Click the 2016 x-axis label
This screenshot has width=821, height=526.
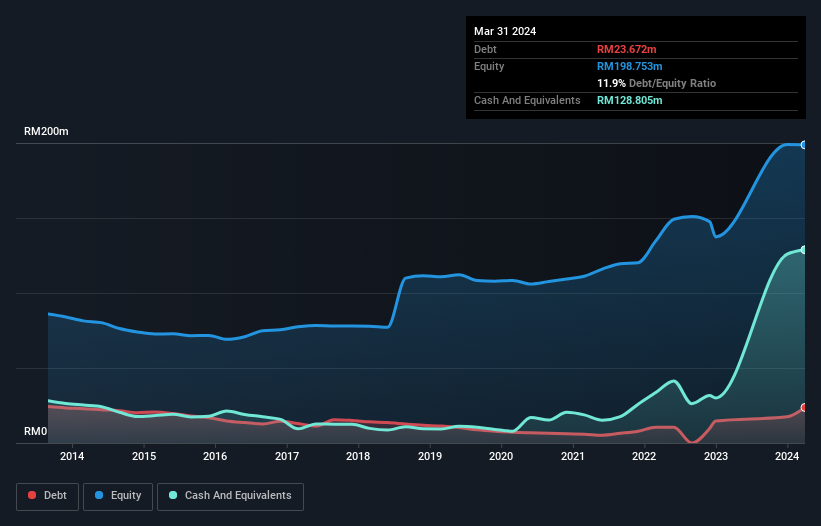click(x=215, y=456)
